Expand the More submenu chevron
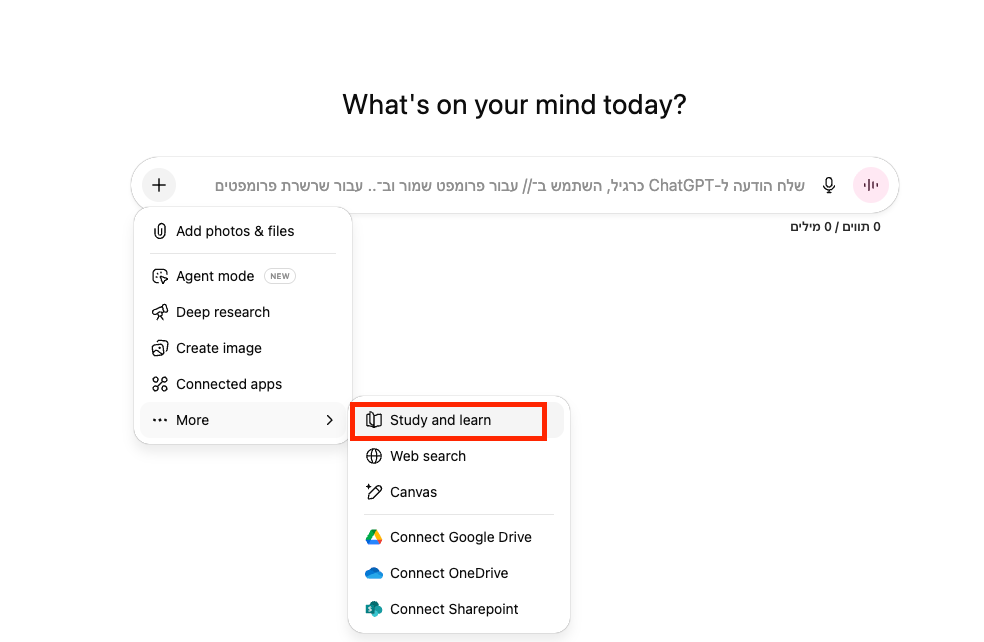Viewport: 984px width, 642px height. [329, 420]
